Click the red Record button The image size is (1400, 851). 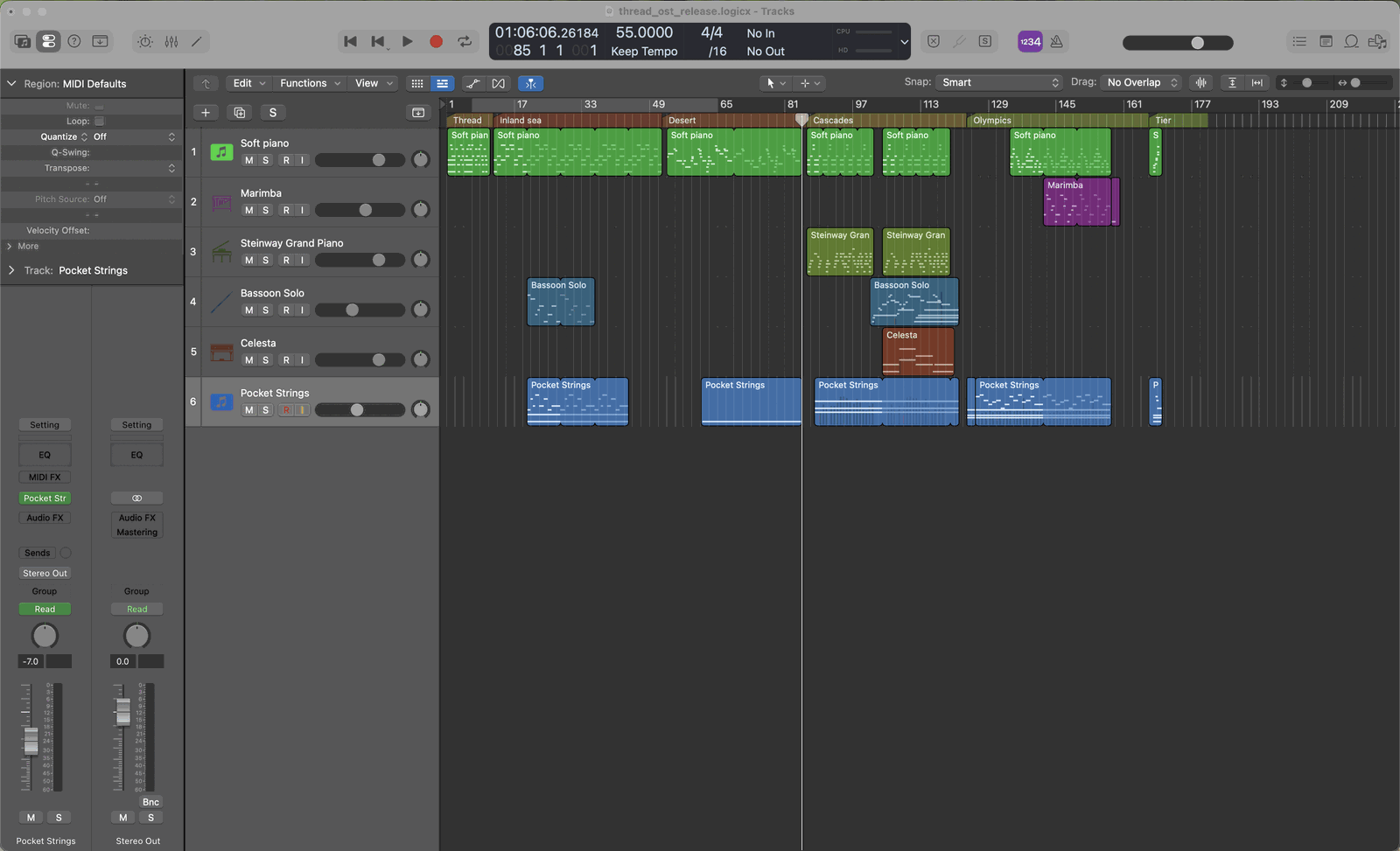coord(436,41)
